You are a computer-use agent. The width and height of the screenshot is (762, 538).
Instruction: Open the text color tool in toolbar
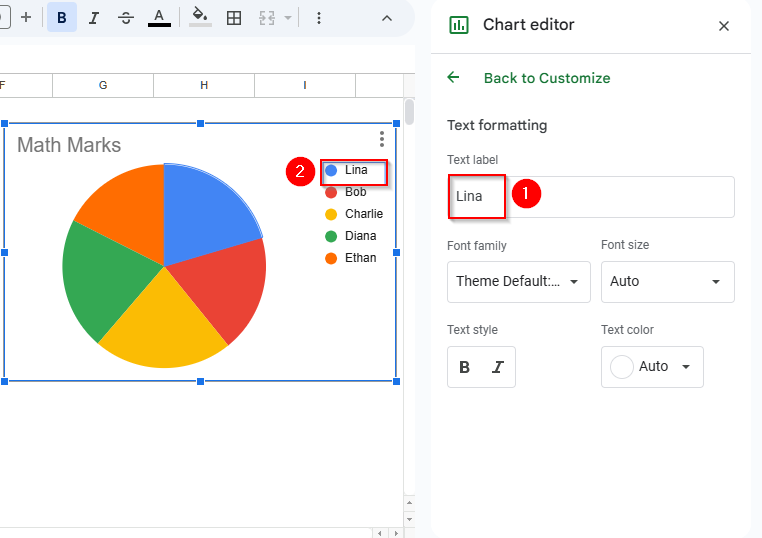pyautogui.click(x=159, y=18)
